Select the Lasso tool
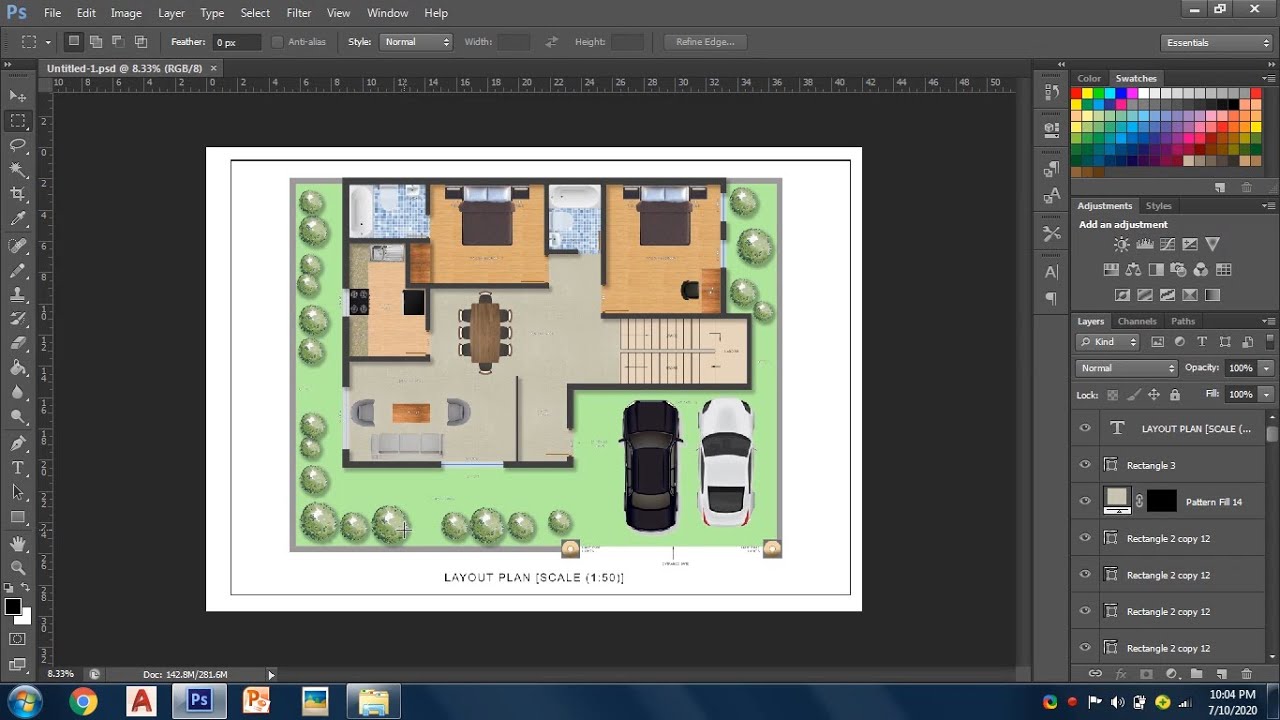This screenshot has width=1280, height=720. click(x=18, y=145)
